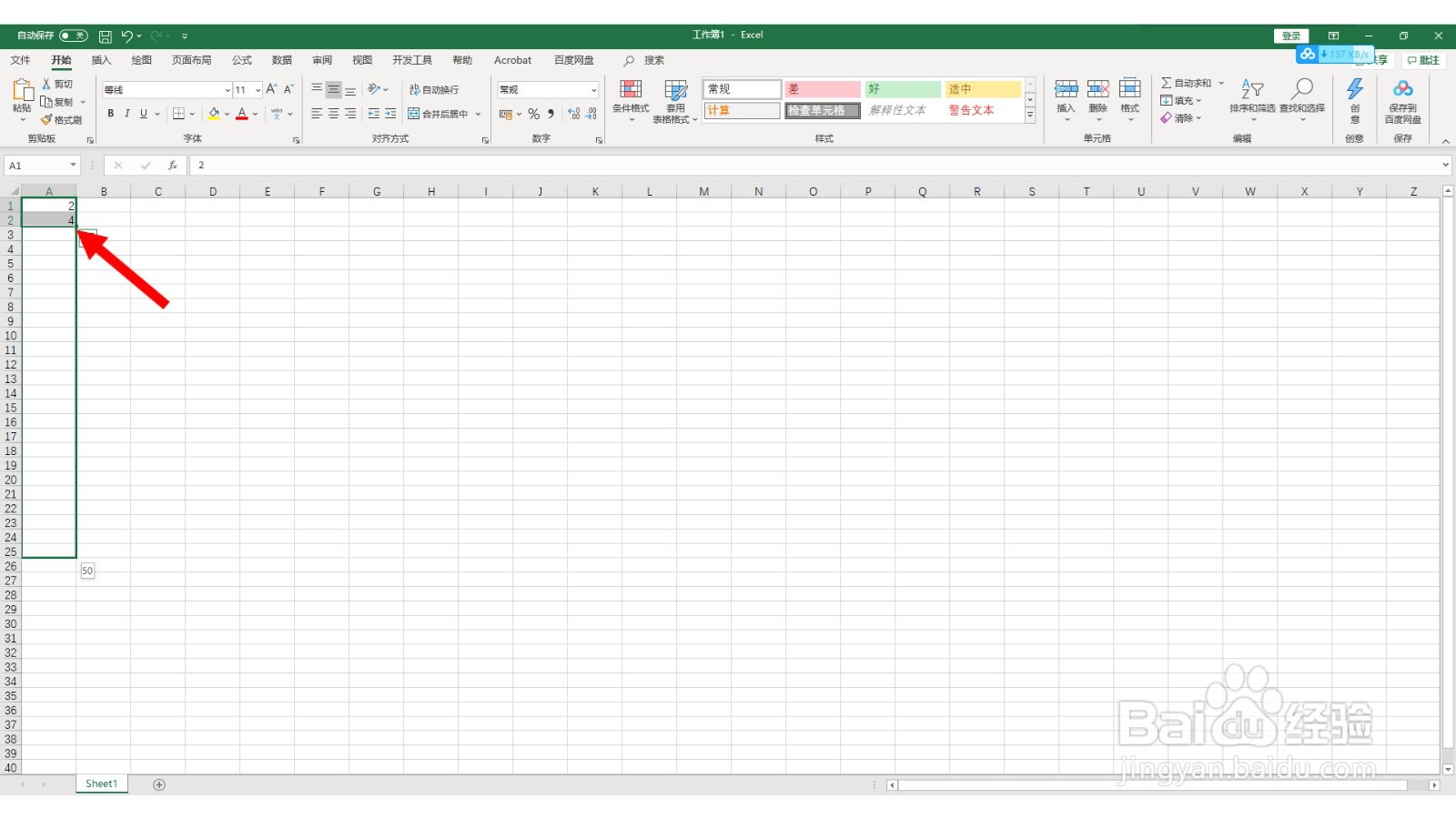Open the 文件 menu
The image size is (1456, 819).
pyautogui.click(x=20, y=60)
